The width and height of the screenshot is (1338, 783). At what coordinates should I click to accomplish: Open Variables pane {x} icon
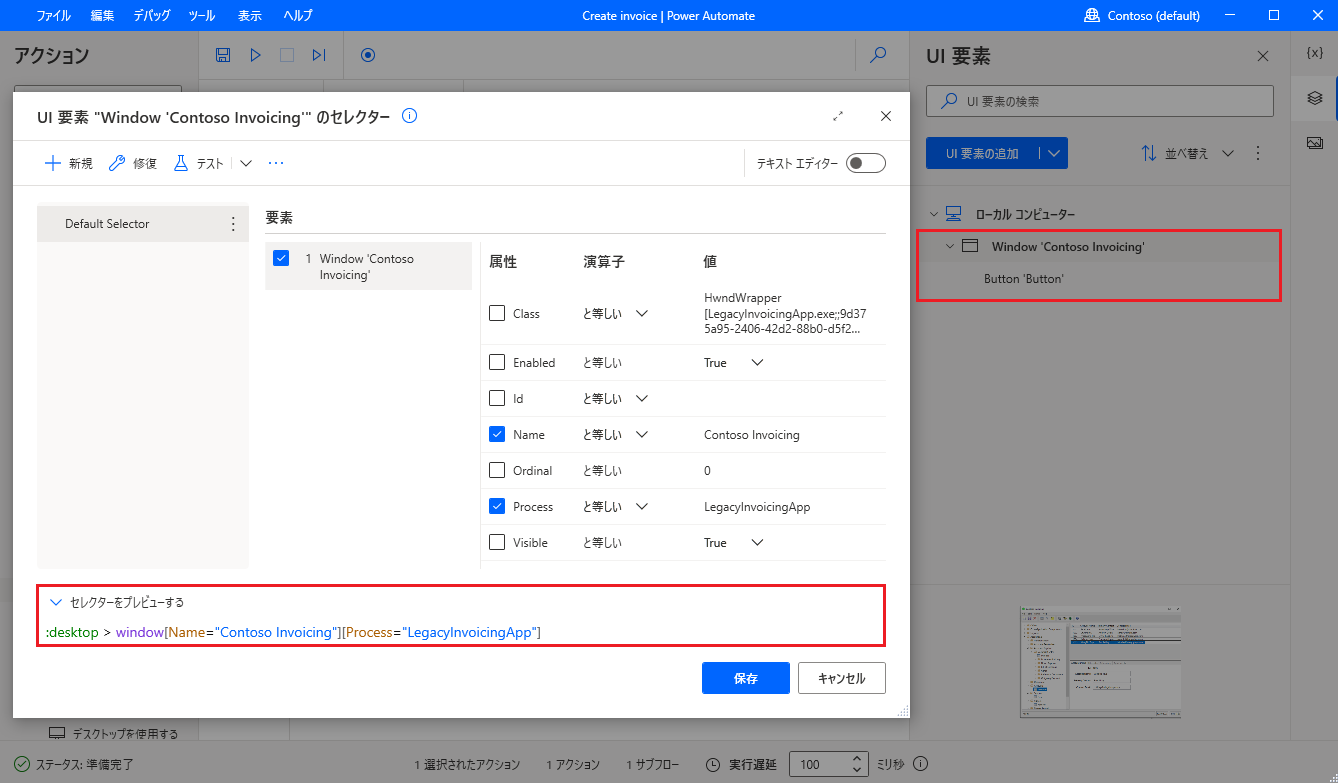pos(1315,53)
